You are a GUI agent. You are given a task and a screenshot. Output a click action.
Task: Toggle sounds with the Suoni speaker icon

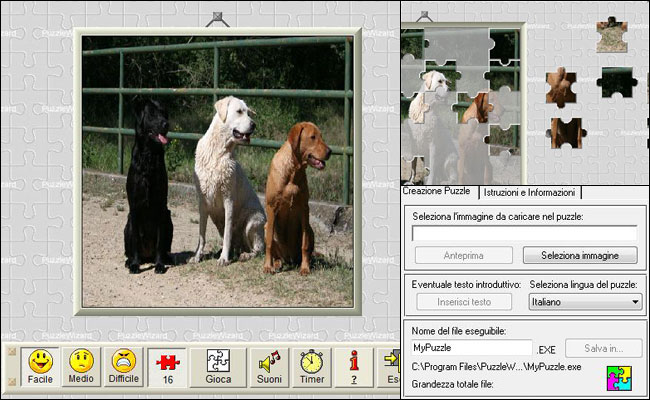(x=268, y=366)
